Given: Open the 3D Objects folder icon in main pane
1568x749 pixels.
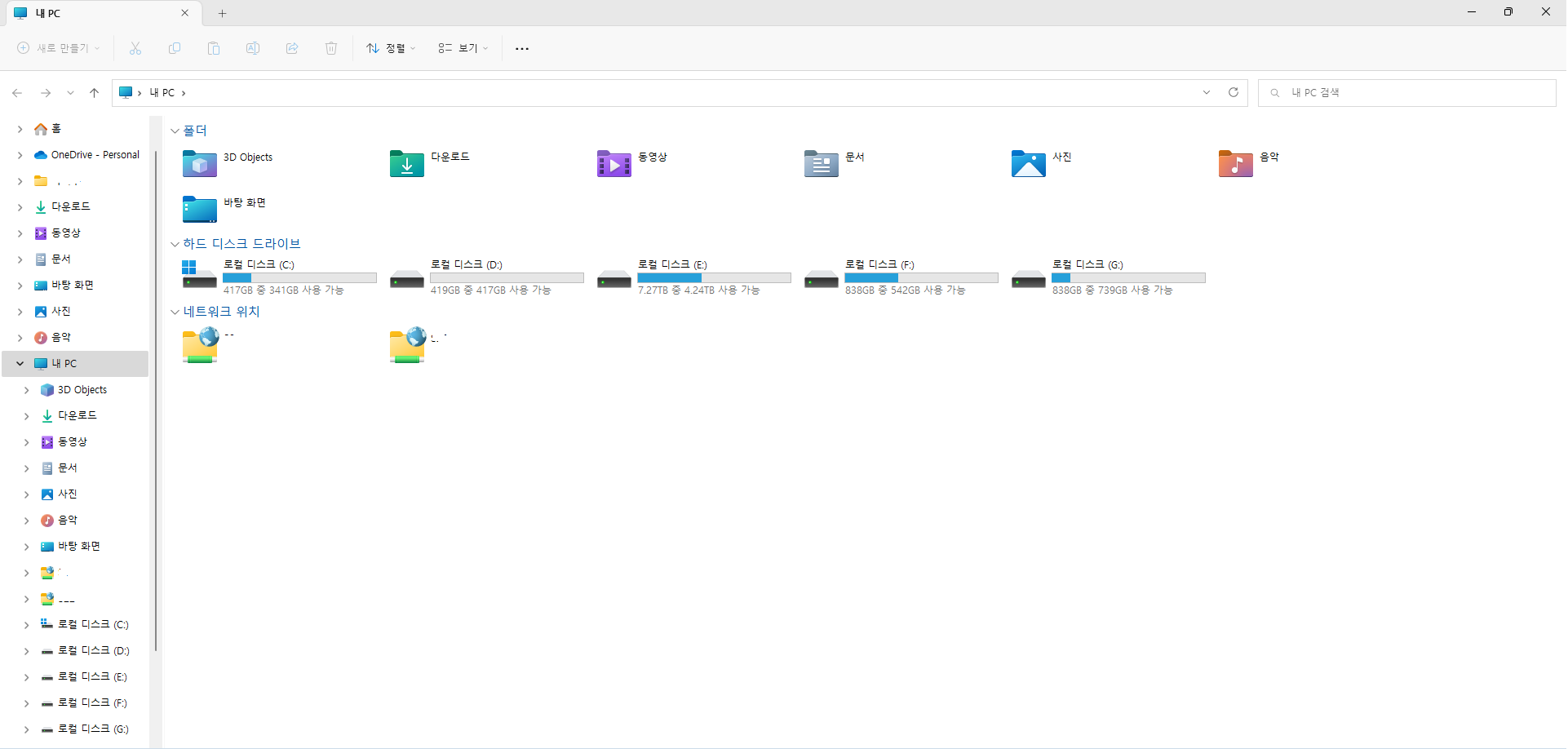Looking at the screenshot, I should click(x=200, y=164).
